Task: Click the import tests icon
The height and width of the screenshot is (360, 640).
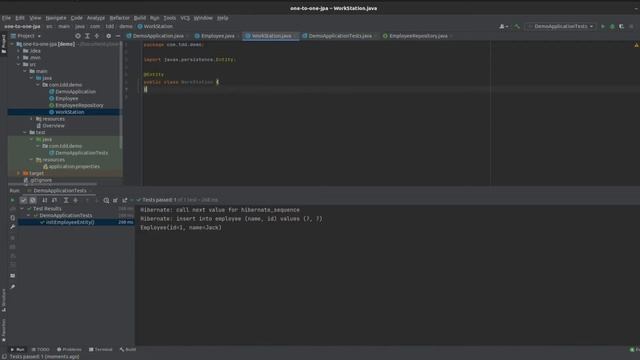Action: (x=116, y=200)
